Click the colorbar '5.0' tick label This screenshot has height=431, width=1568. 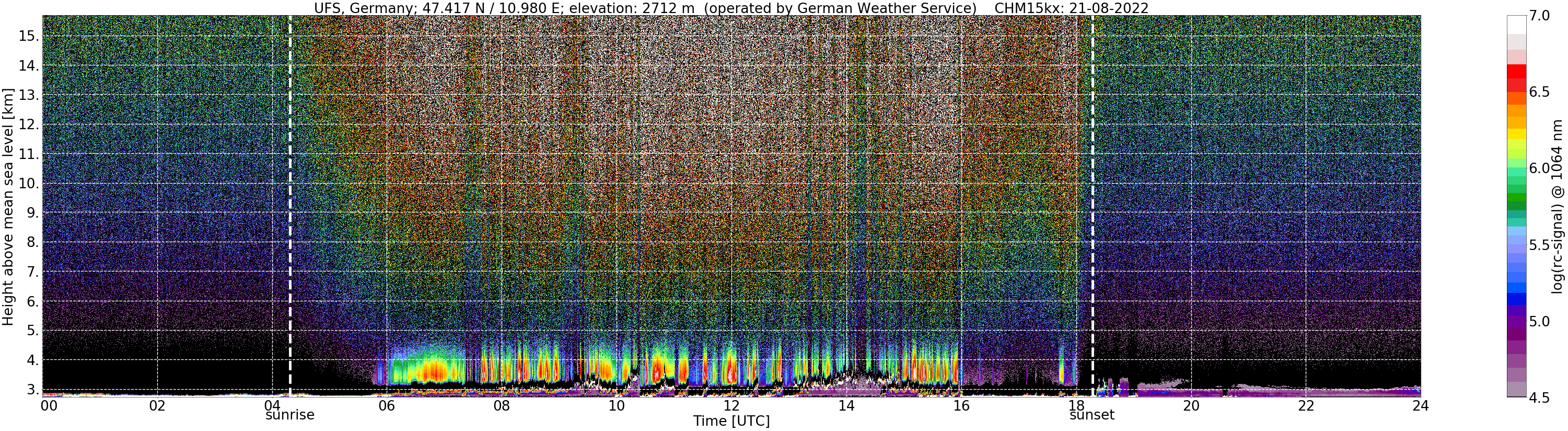click(x=1540, y=321)
